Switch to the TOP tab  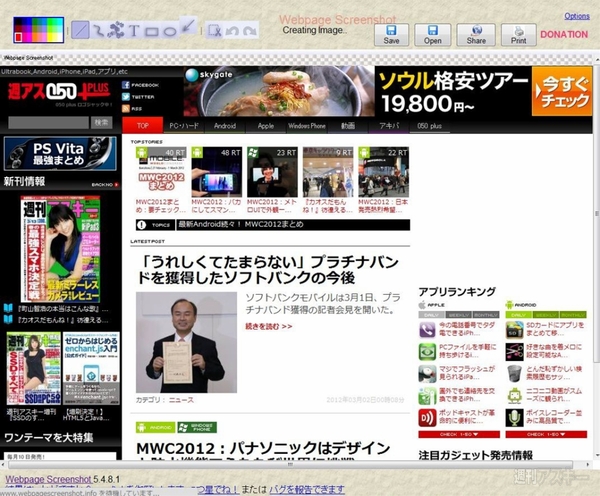click(x=143, y=126)
